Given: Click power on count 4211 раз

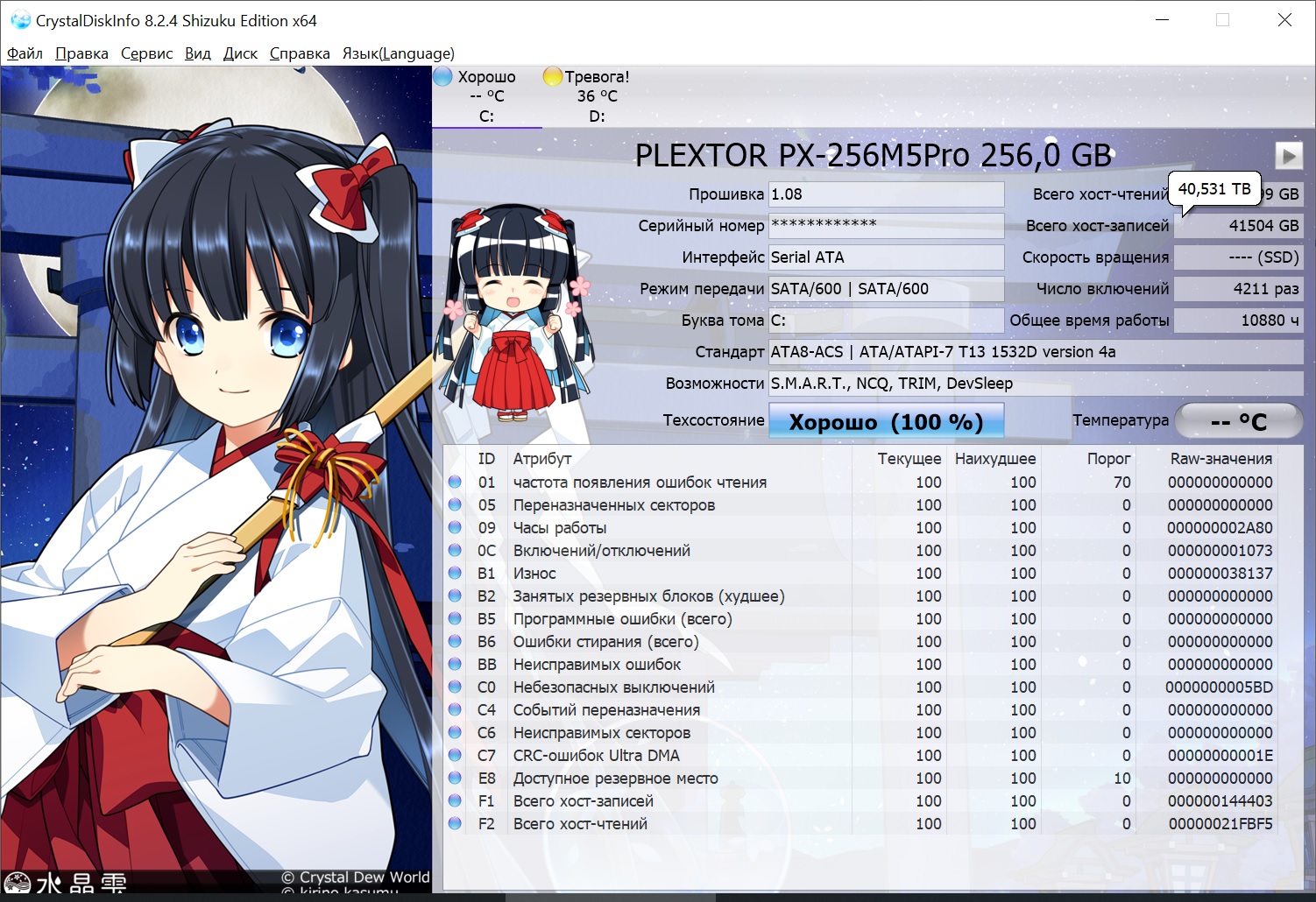Looking at the screenshot, I should [x=1238, y=289].
